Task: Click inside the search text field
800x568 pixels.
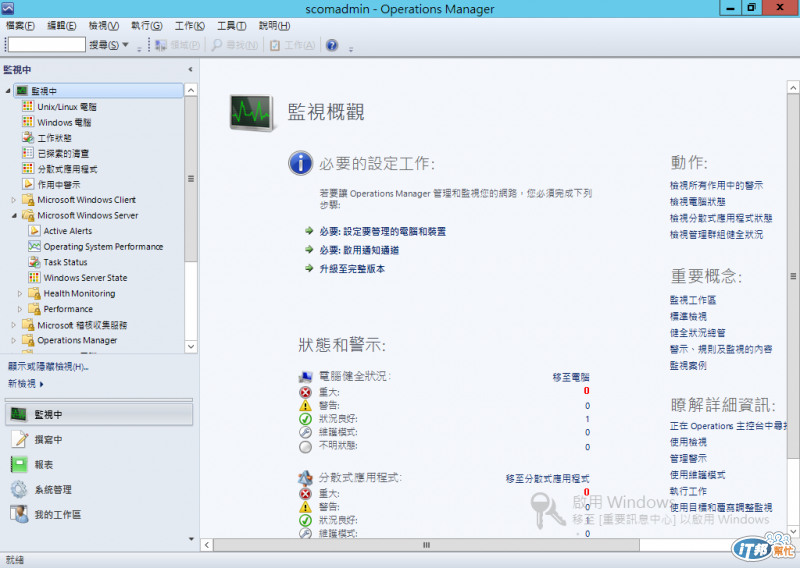Action: pos(46,44)
